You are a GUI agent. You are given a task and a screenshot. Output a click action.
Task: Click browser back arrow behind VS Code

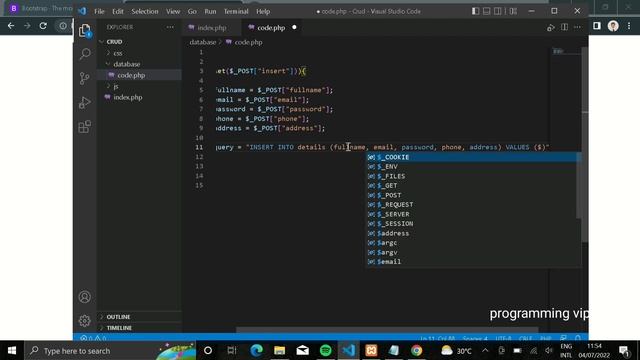click(x=11, y=26)
